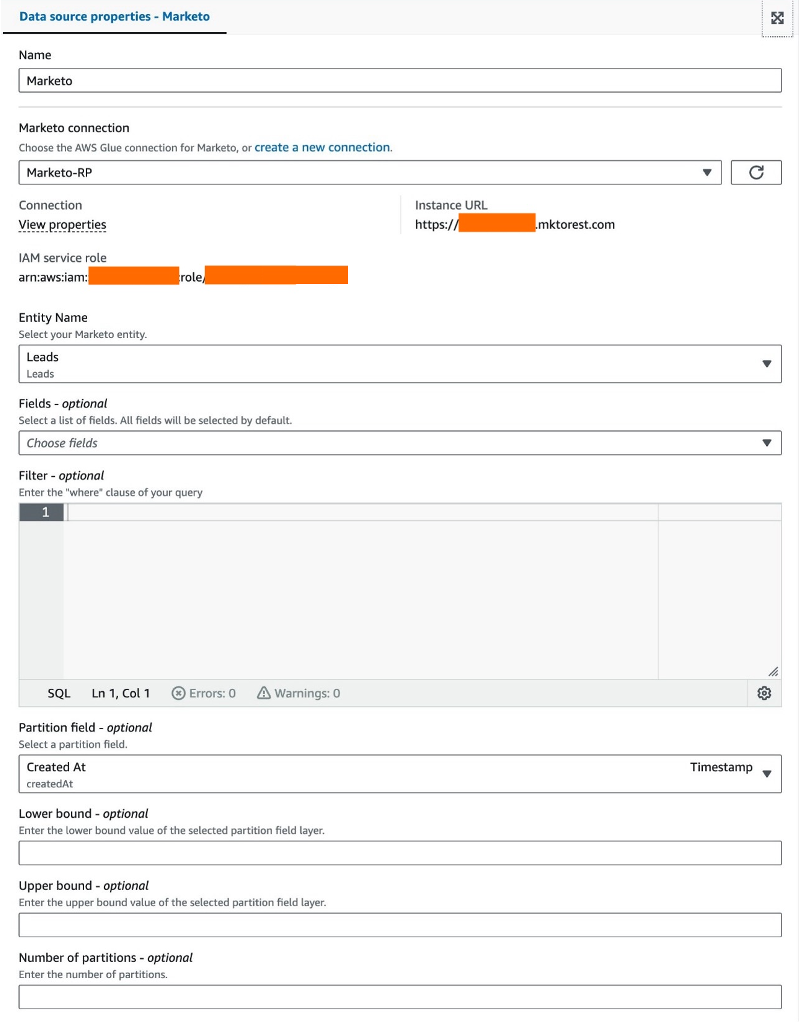
Task: Open the Choose fields dropdown
Action: (x=400, y=442)
